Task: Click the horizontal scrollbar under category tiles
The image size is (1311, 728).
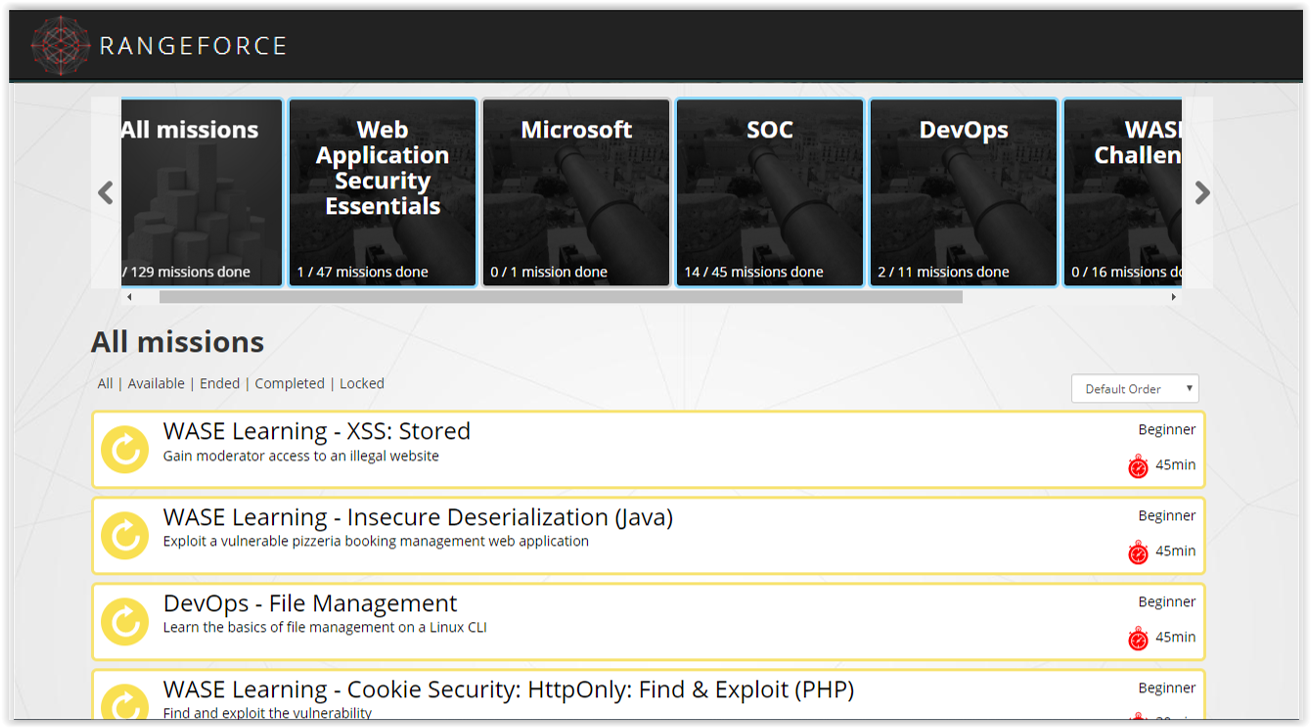Action: (x=560, y=297)
